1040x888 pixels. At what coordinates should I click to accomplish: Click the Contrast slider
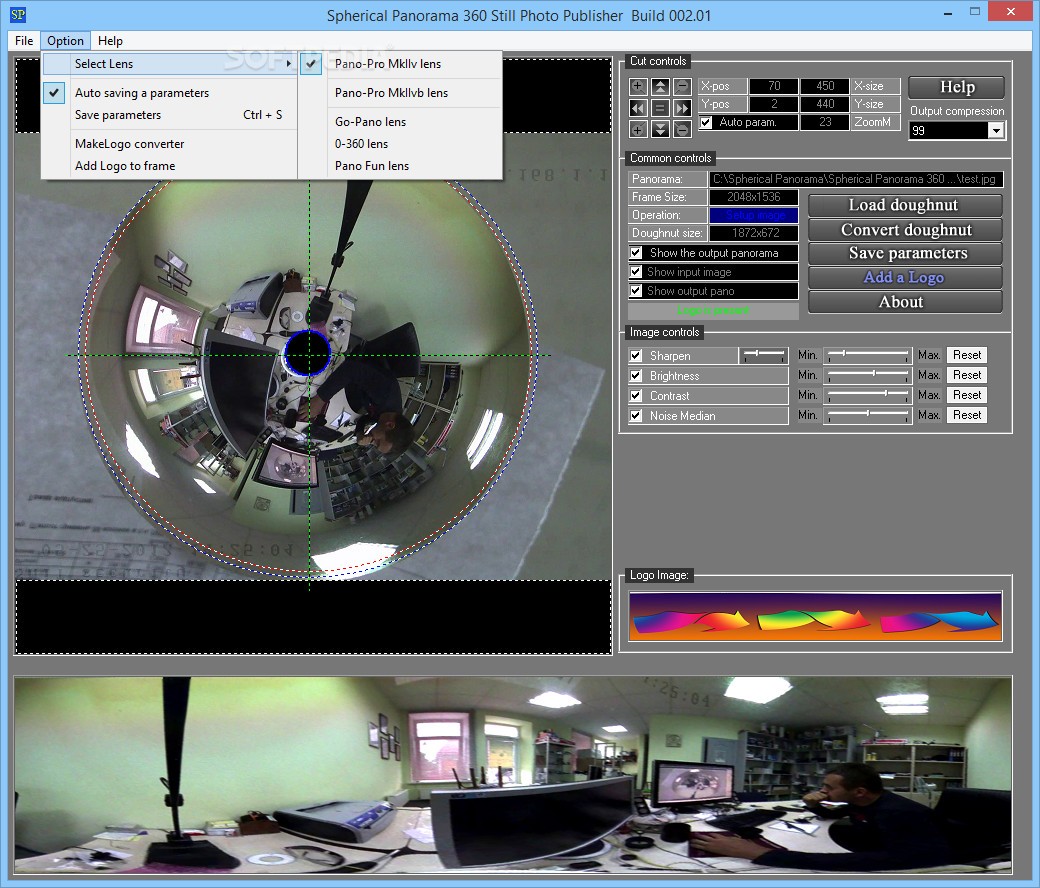[x=868, y=395]
